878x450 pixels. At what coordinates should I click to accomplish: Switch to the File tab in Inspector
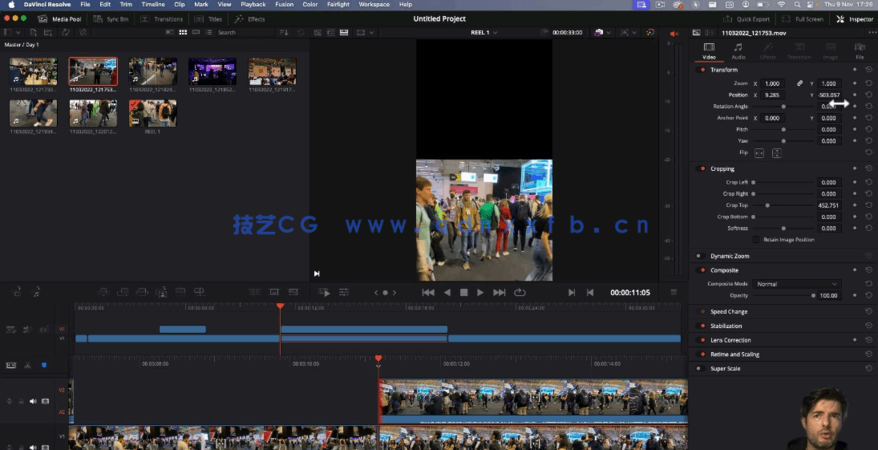click(859, 51)
